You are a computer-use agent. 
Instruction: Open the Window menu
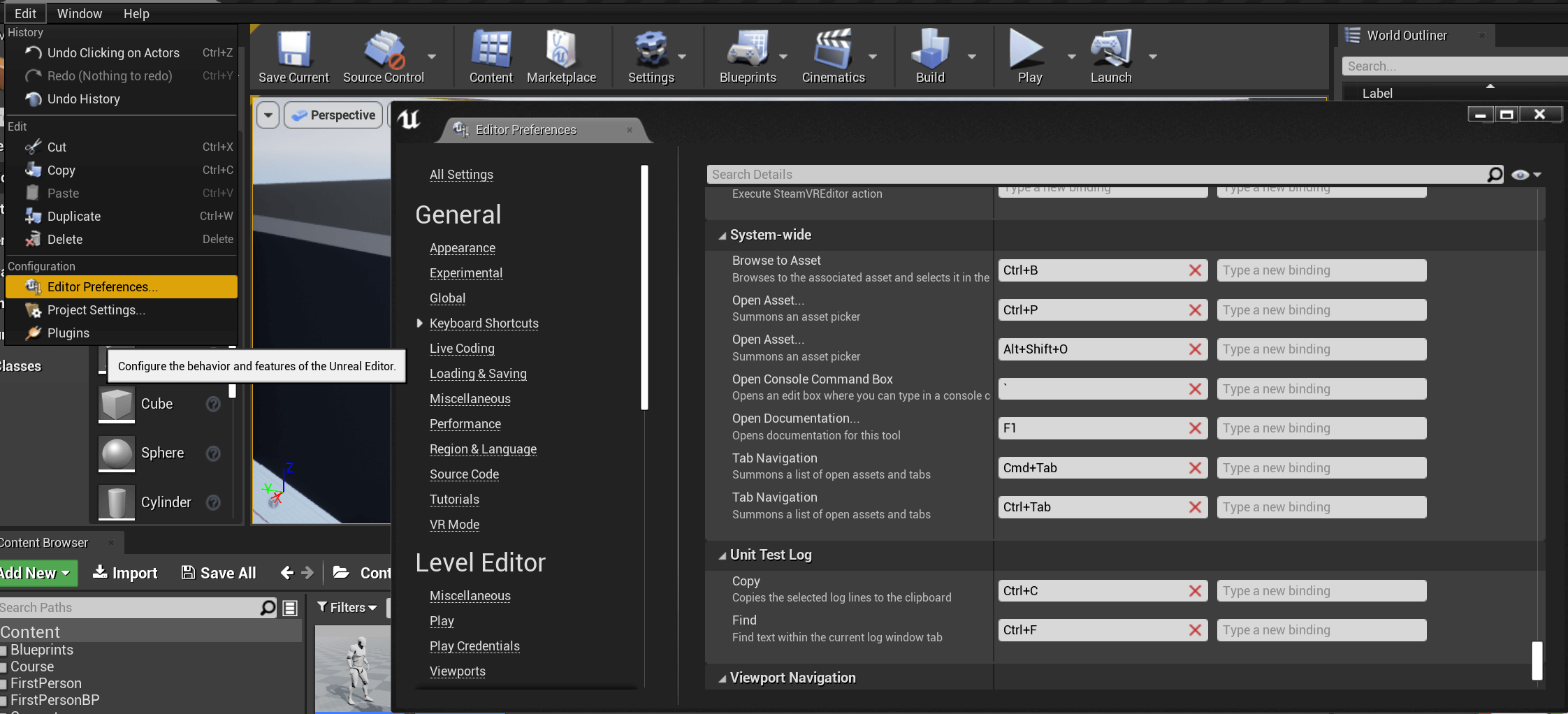pos(80,13)
